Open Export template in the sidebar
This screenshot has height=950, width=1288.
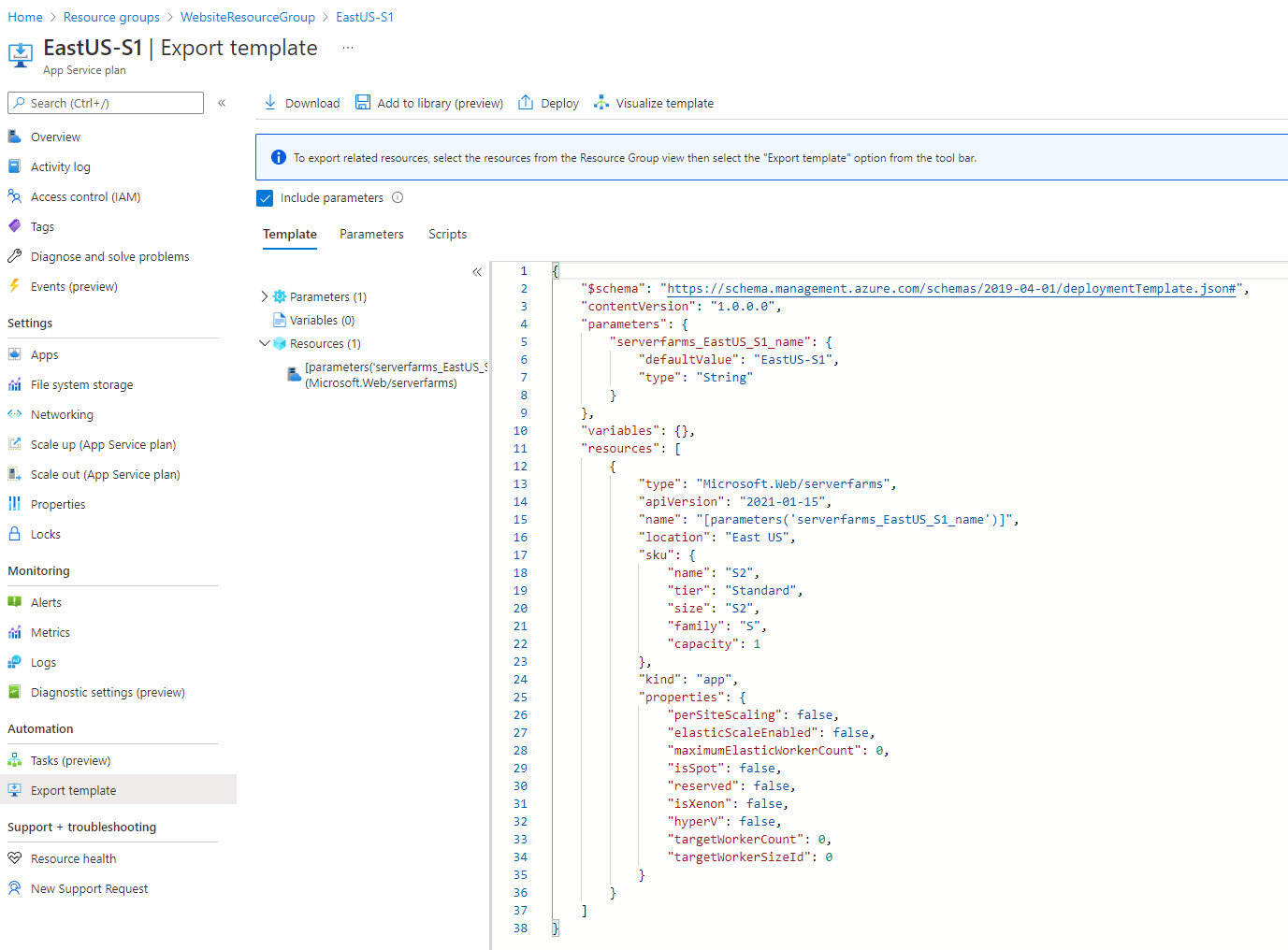pyautogui.click(x=118, y=790)
